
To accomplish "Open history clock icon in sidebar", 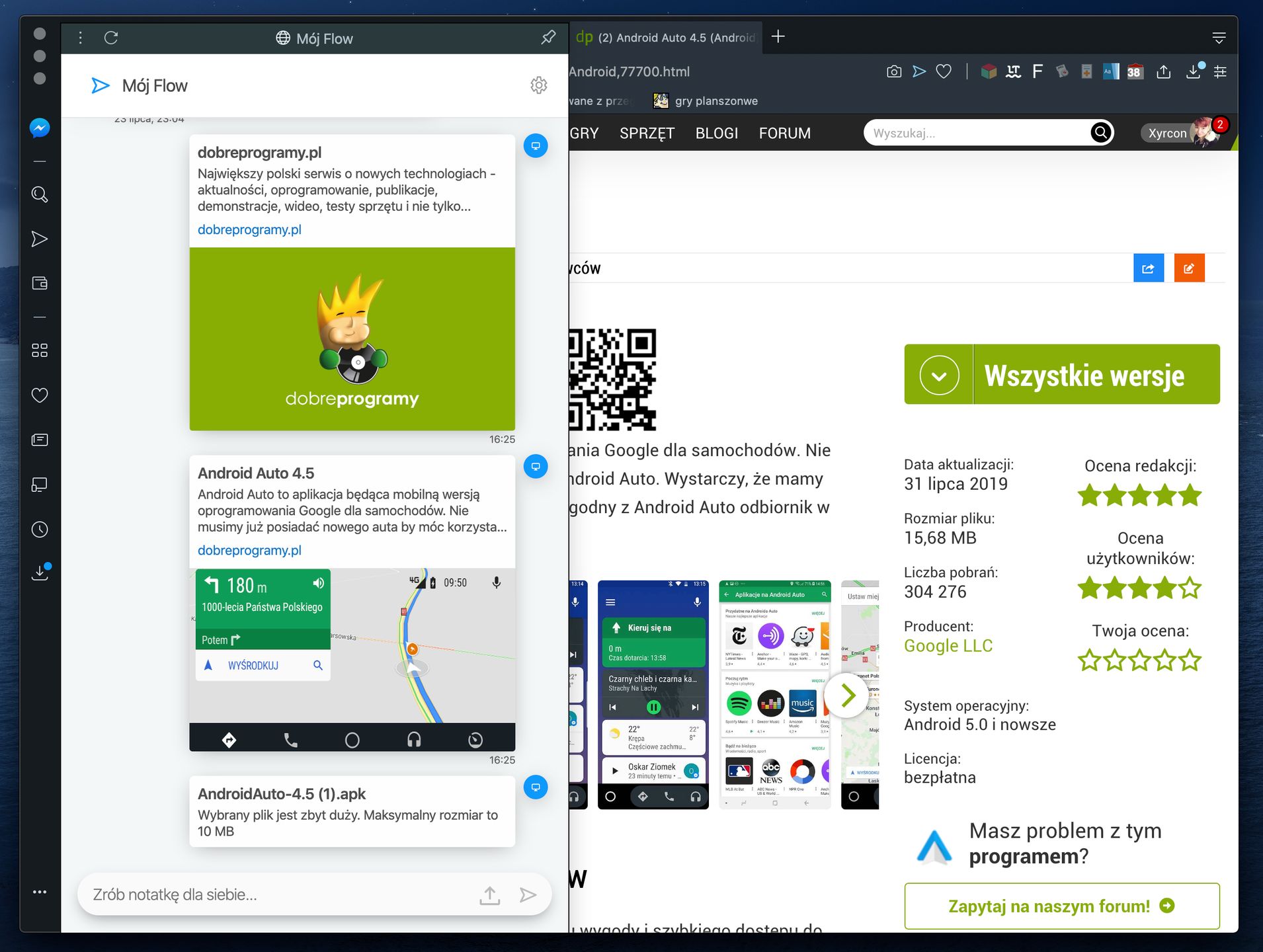I will pyautogui.click(x=40, y=530).
